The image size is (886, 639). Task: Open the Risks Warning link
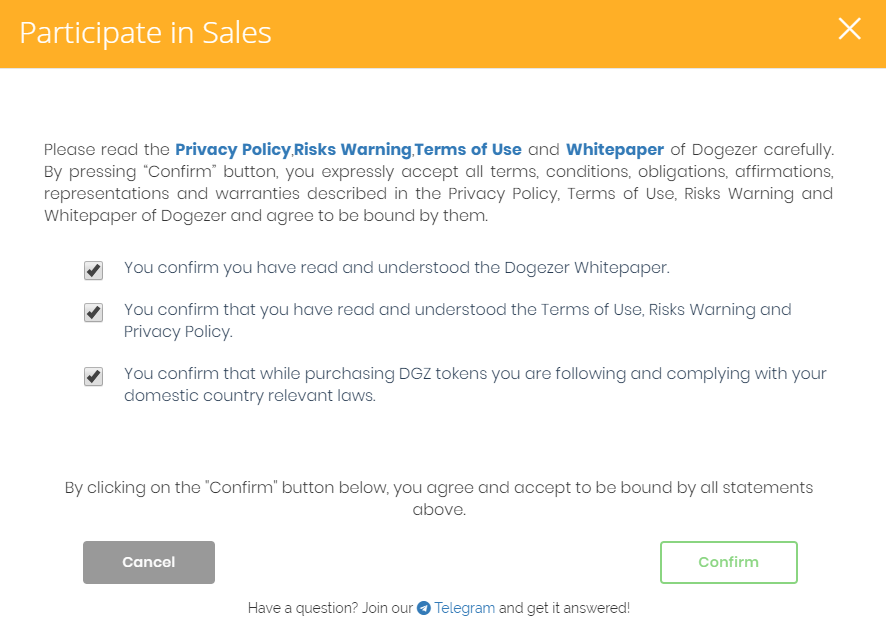[352, 150]
